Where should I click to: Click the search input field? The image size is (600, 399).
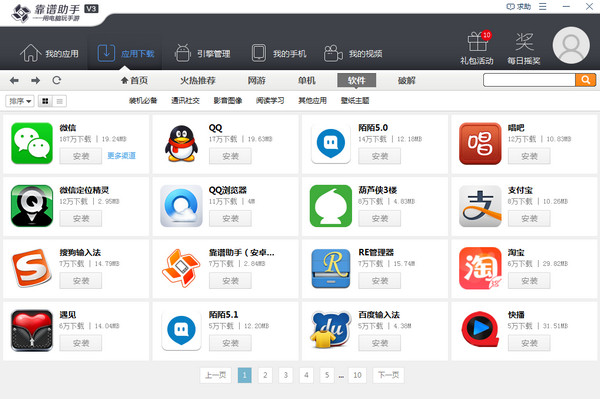pyautogui.click(x=530, y=80)
